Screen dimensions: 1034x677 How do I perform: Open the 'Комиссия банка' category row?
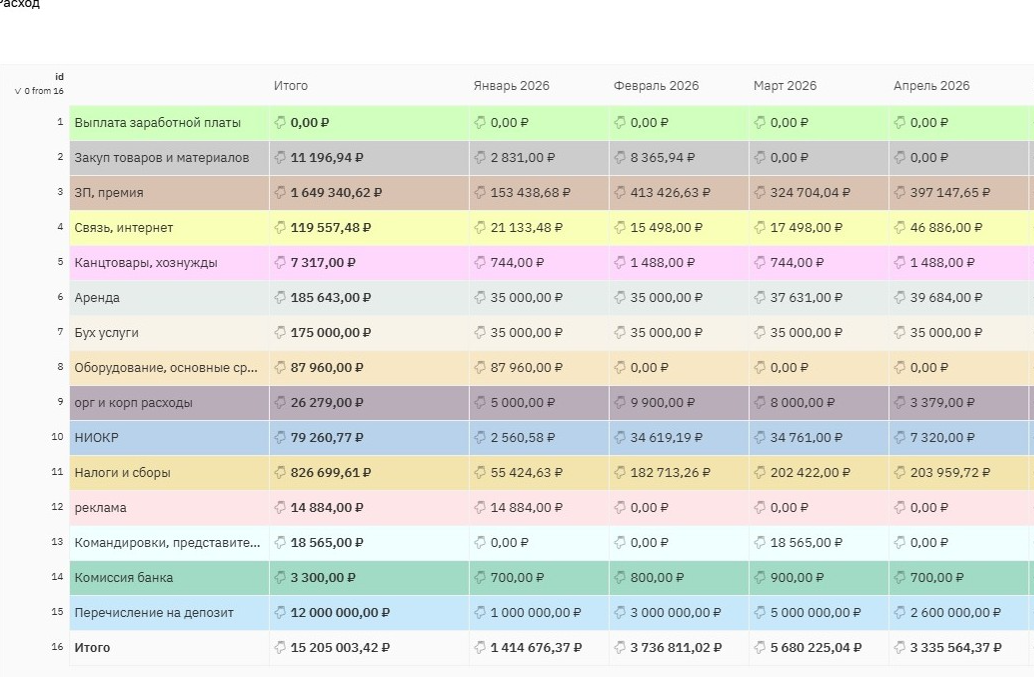pos(169,577)
